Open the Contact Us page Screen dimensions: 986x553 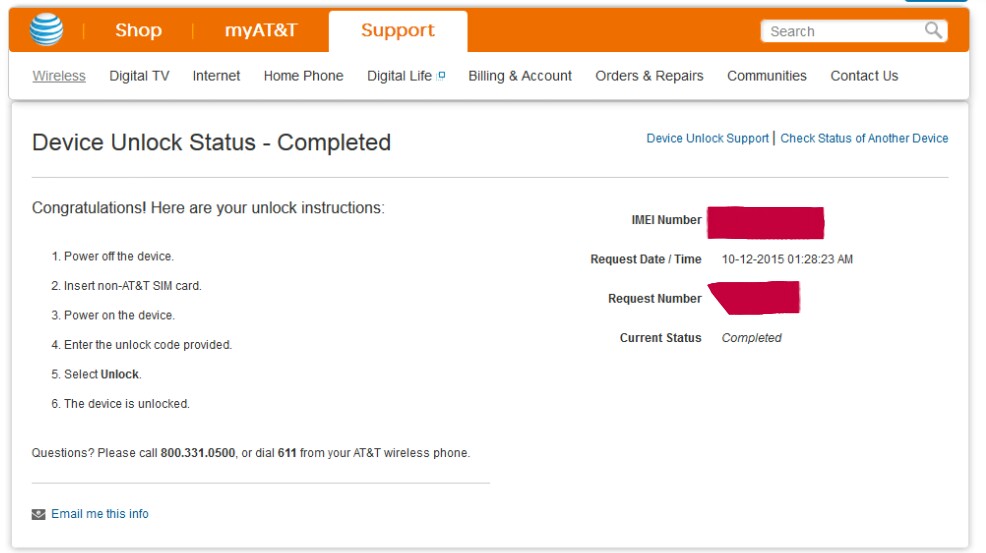click(x=864, y=76)
